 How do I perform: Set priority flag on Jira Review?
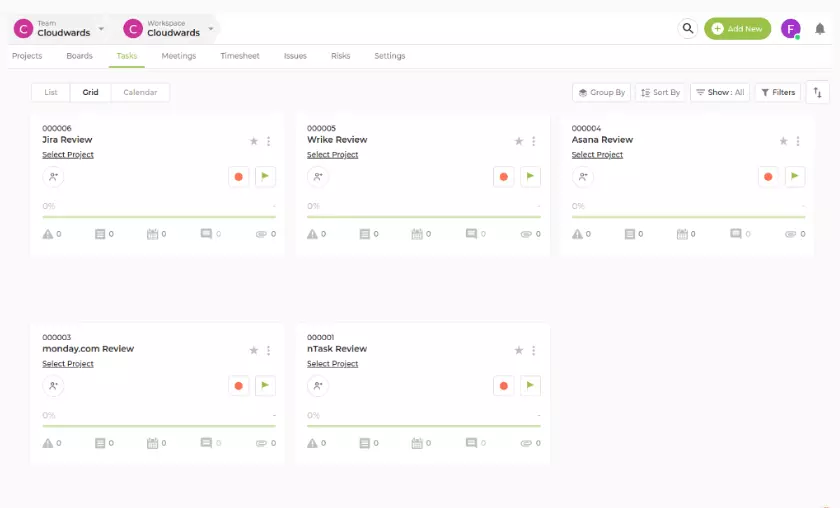265,176
